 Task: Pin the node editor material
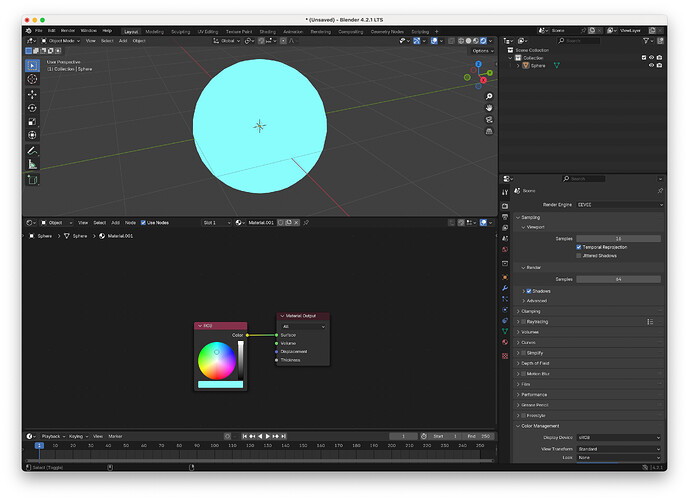[x=306, y=223]
